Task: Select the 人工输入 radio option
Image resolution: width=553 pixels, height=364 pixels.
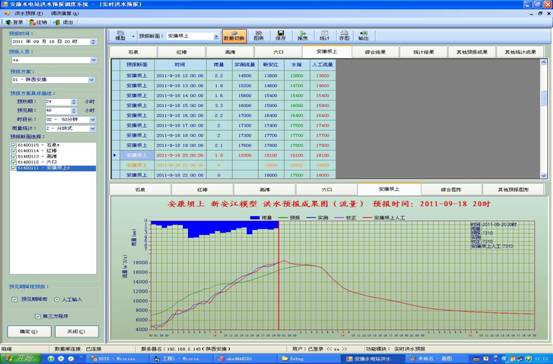Action: (57, 299)
